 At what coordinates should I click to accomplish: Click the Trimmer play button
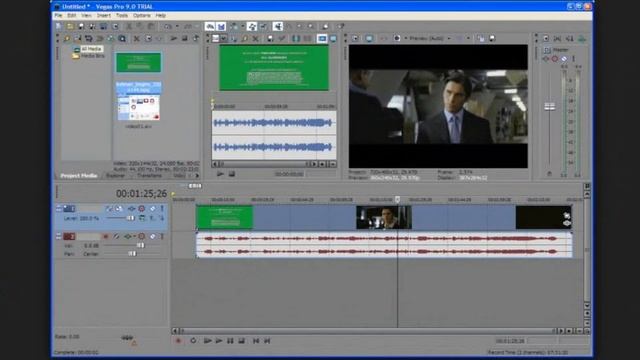[x=220, y=174]
